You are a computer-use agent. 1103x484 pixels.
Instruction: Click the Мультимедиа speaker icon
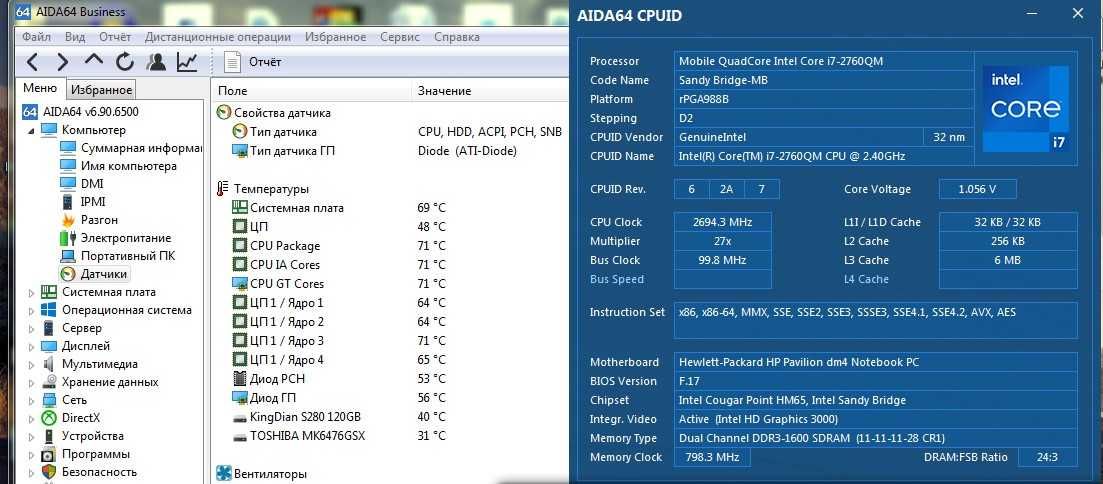pos(49,364)
